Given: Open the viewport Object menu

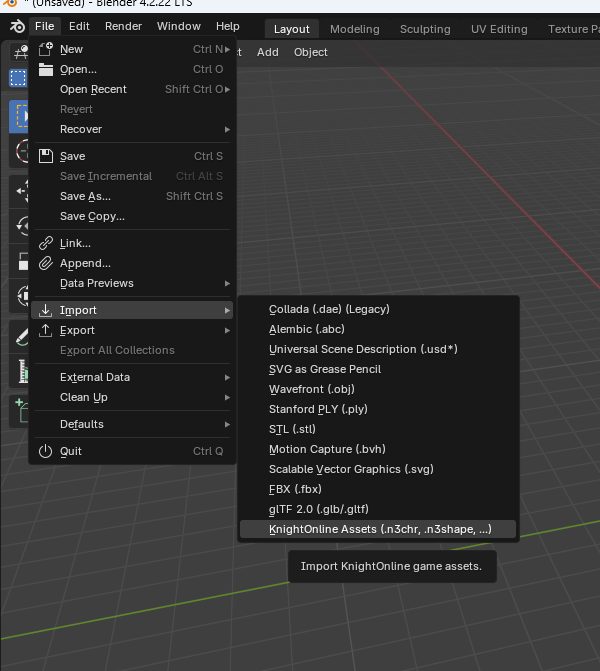Looking at the screenshot, I should (311, 52).
